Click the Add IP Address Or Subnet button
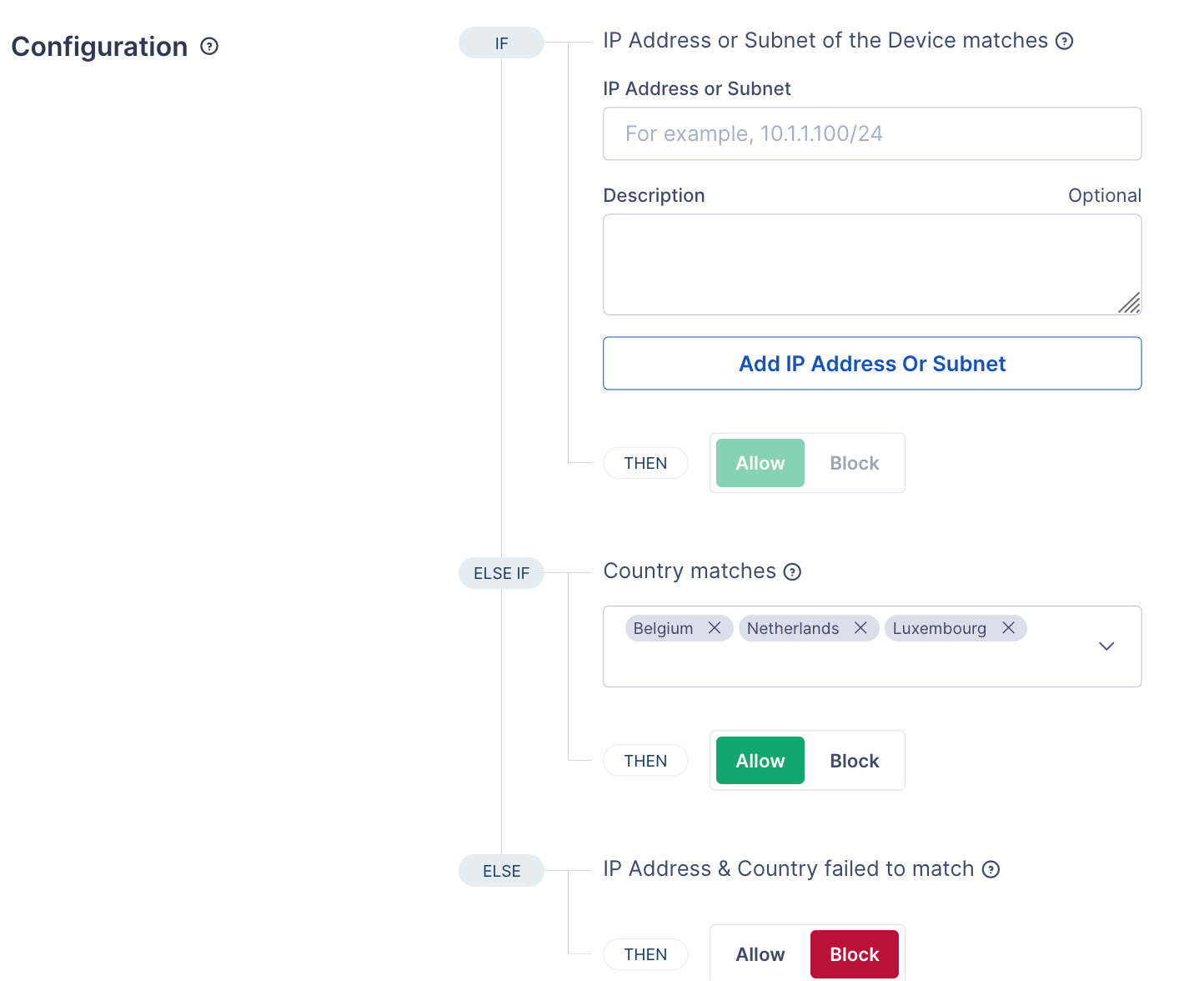1204x981 pixels. 871,364
